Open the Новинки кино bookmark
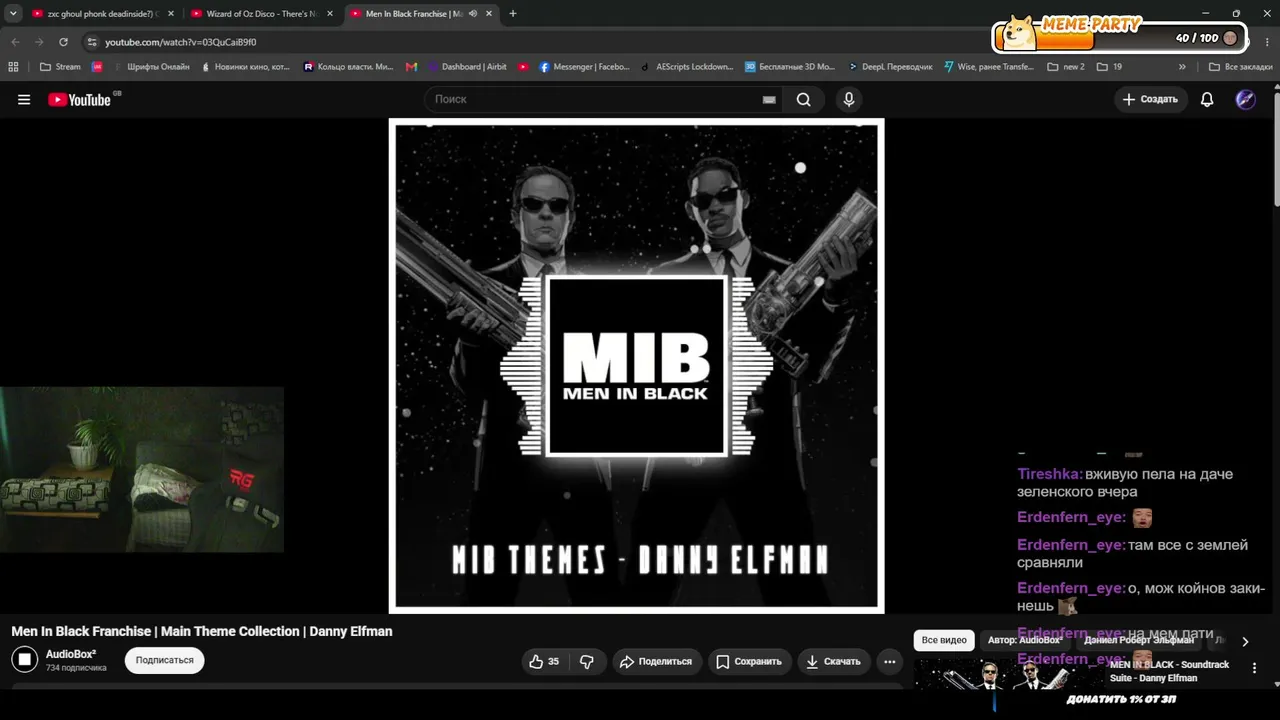The image size is (1280, 720). [246, 67]
